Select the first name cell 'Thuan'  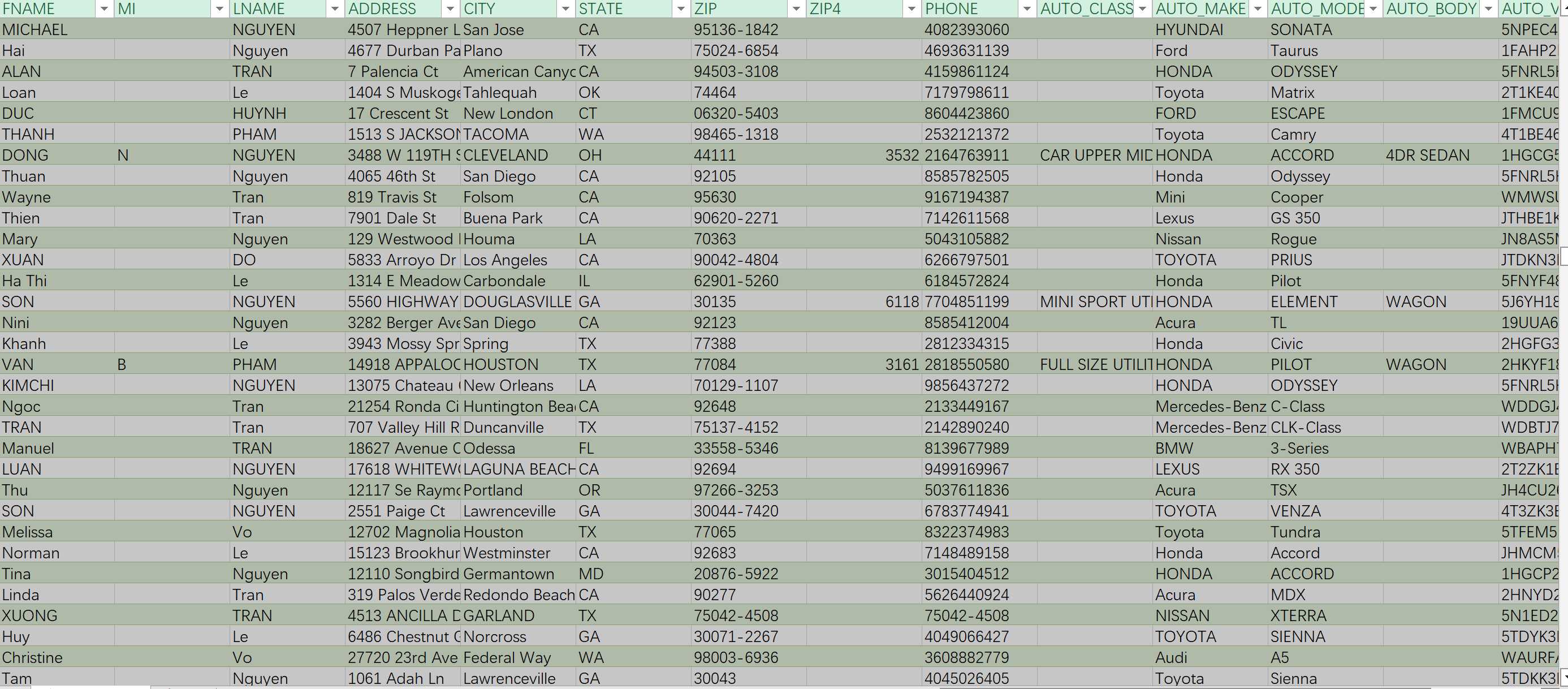coord(57,176)
